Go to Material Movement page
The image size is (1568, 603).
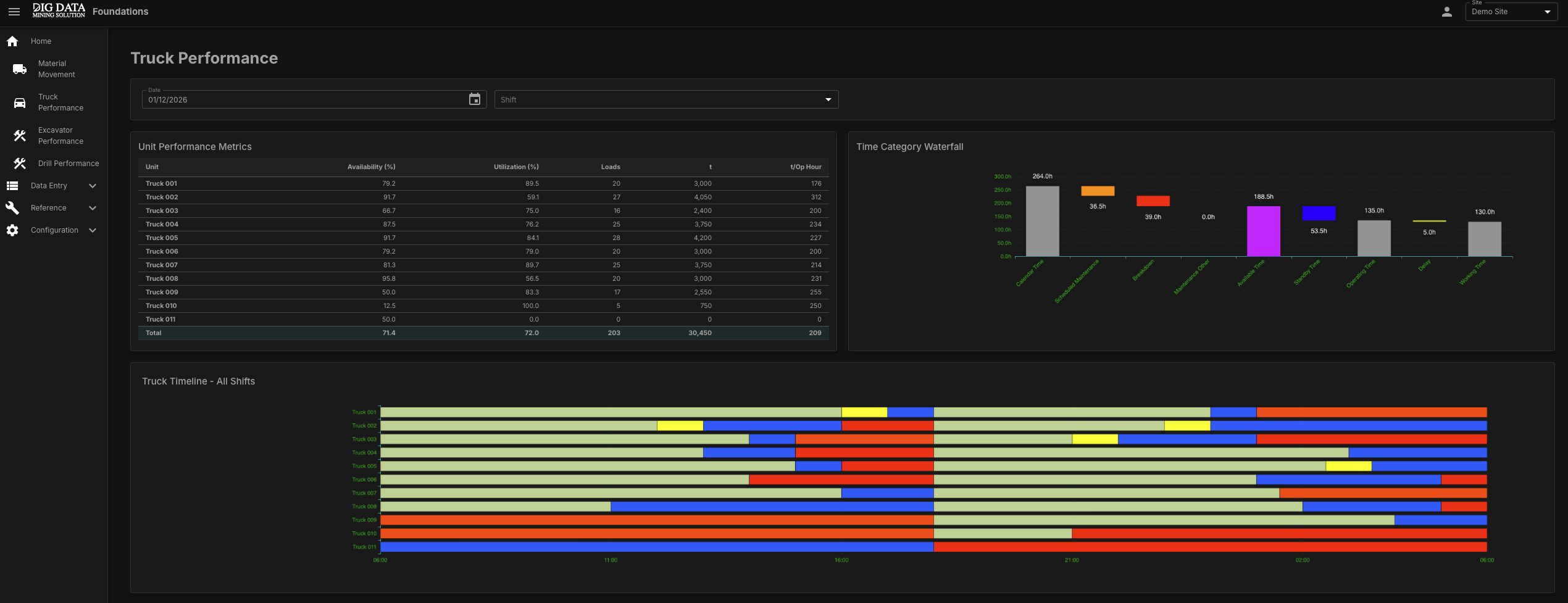56,69
